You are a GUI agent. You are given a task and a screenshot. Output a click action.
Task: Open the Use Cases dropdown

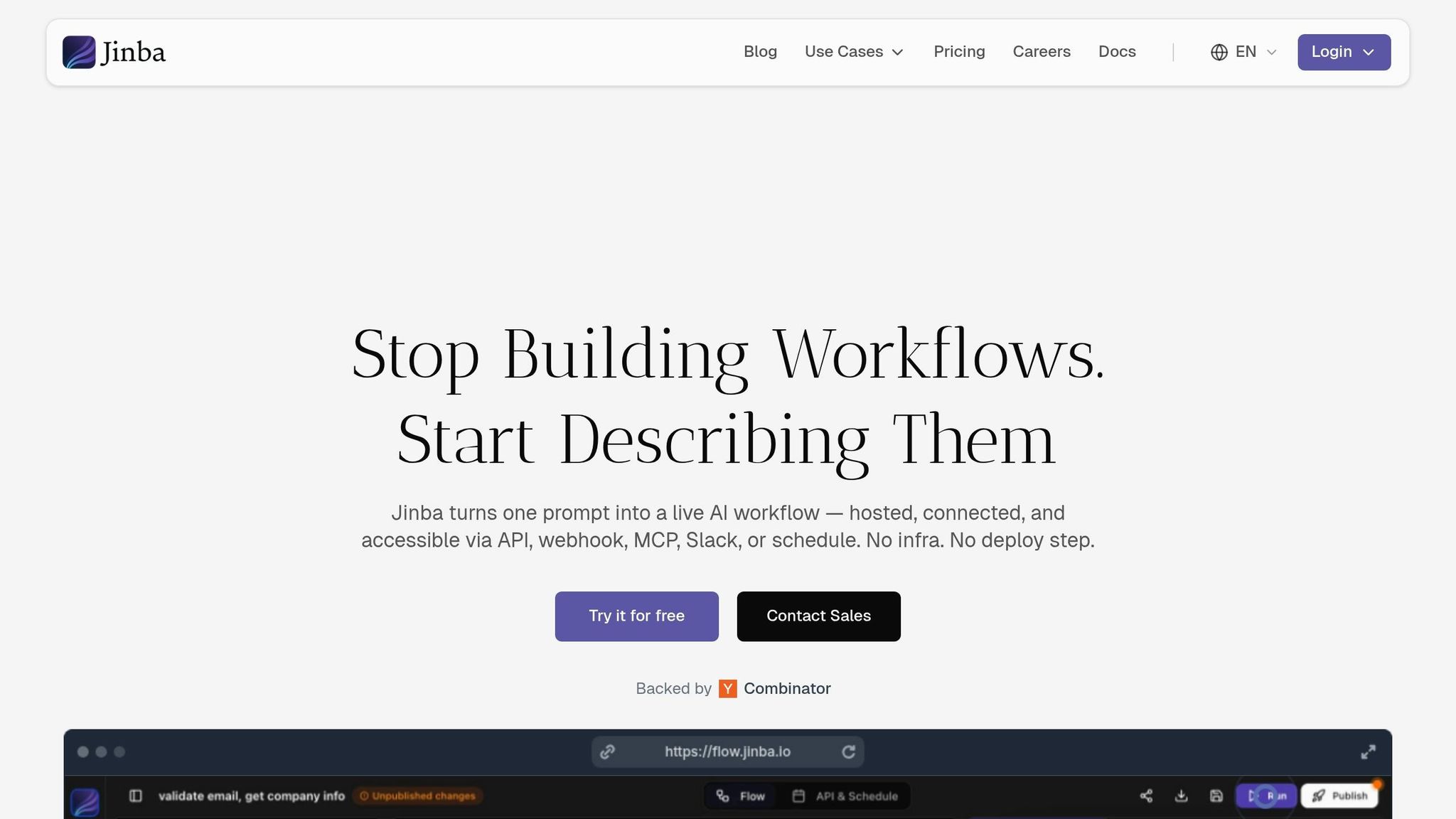[x=854, y=52]
